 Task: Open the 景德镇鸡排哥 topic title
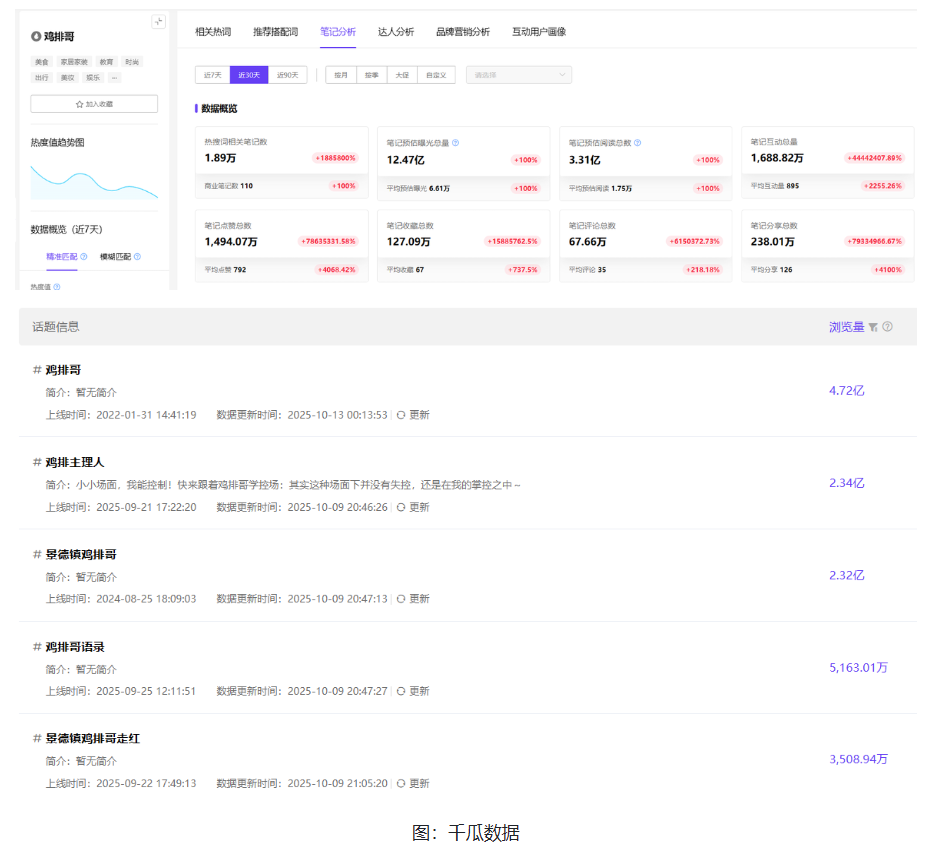(81, 554)
